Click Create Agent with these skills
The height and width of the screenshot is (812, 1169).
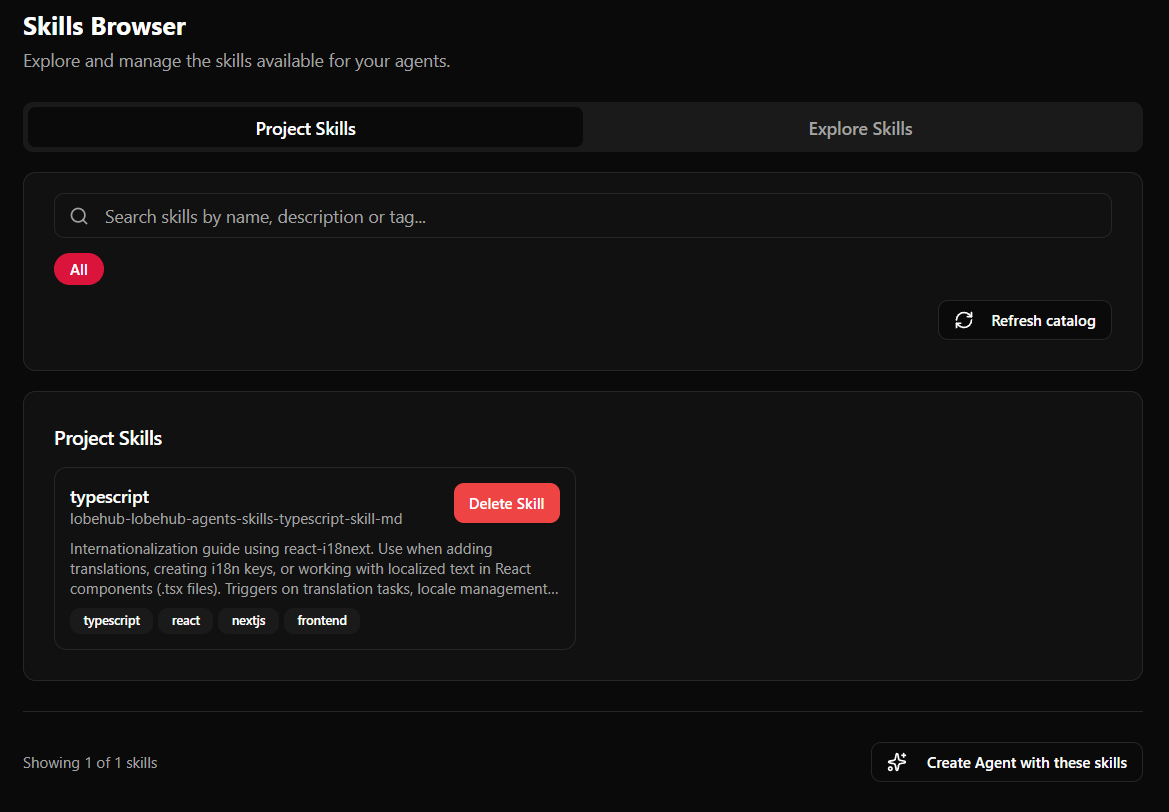(1026, 762)
